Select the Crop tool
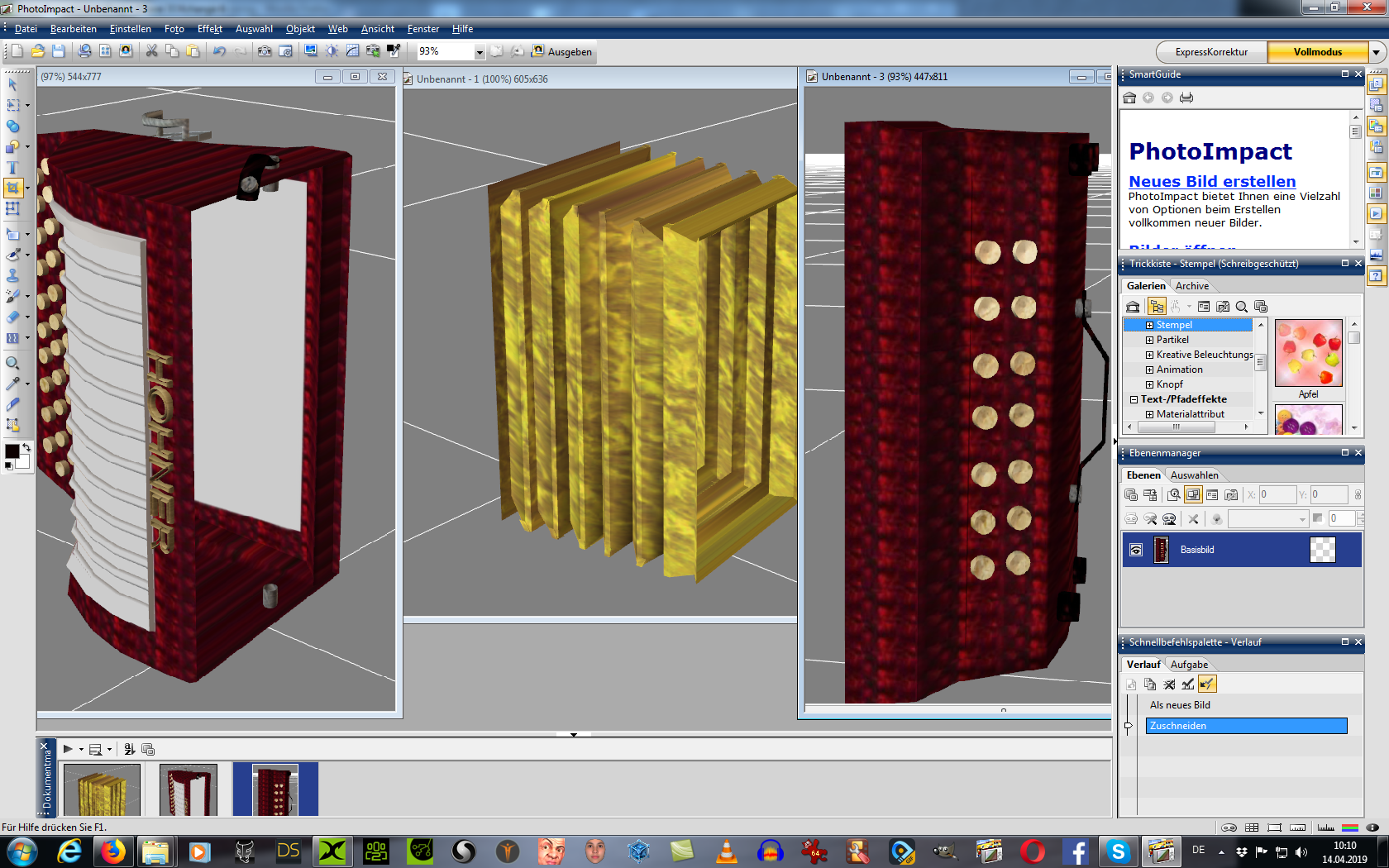This screenshot has width=1389, height=868. coord(12,188)
